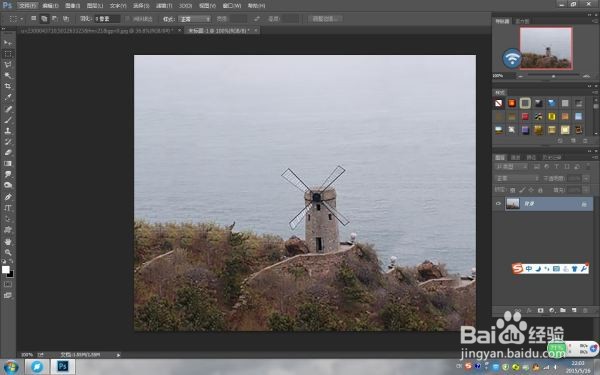600x375 pixels.
Task: Change the screen mode icon
Action: [8, 295]
